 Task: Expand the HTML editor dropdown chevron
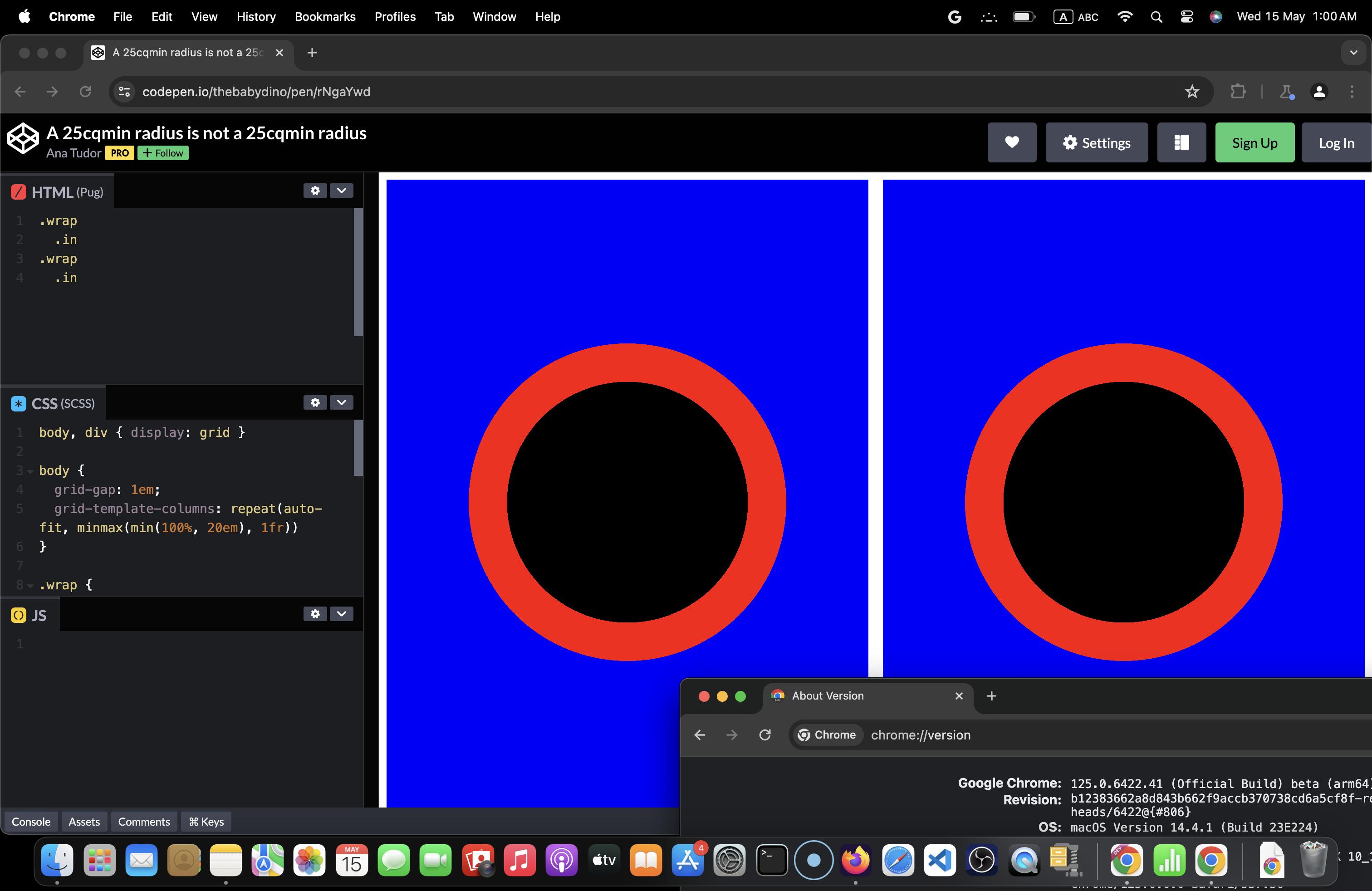[x=341, y=191]
